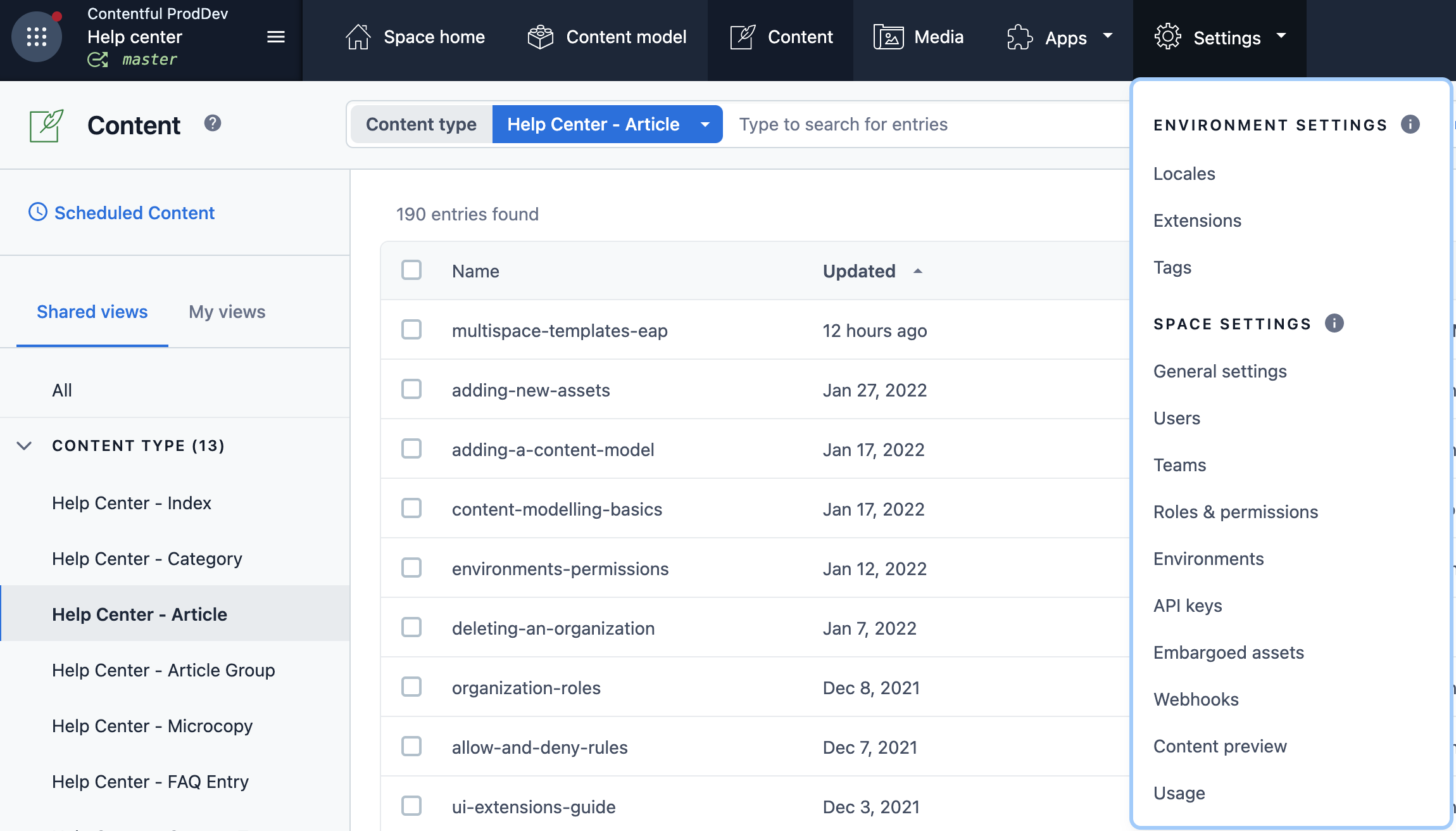
Task: Open the app switcher grid icon
Action: tap(37, 37)
